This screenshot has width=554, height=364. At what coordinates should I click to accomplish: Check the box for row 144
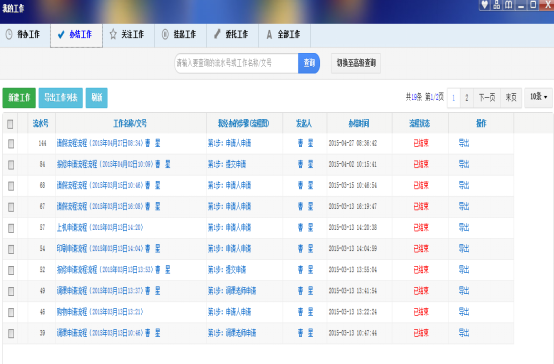click(11, 143)
